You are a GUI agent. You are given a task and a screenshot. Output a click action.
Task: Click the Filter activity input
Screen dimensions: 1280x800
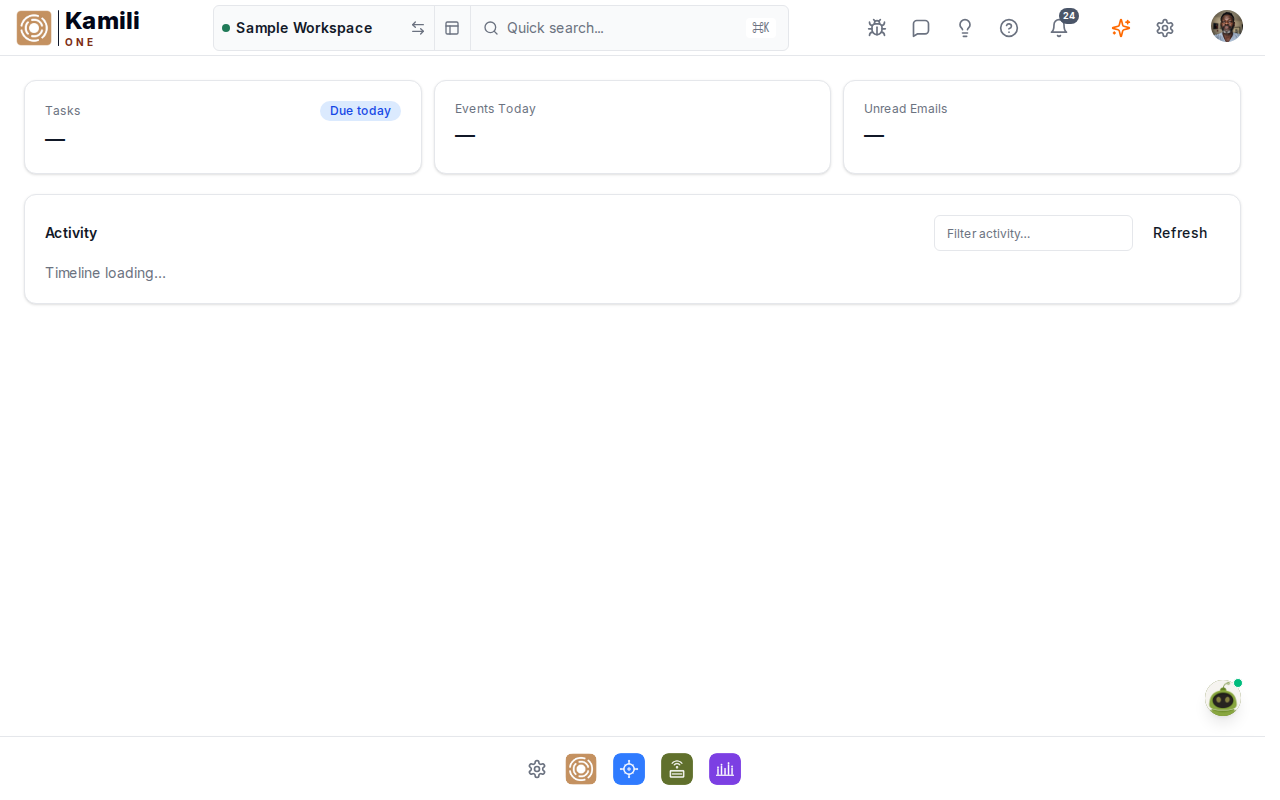pos(1033,233)
